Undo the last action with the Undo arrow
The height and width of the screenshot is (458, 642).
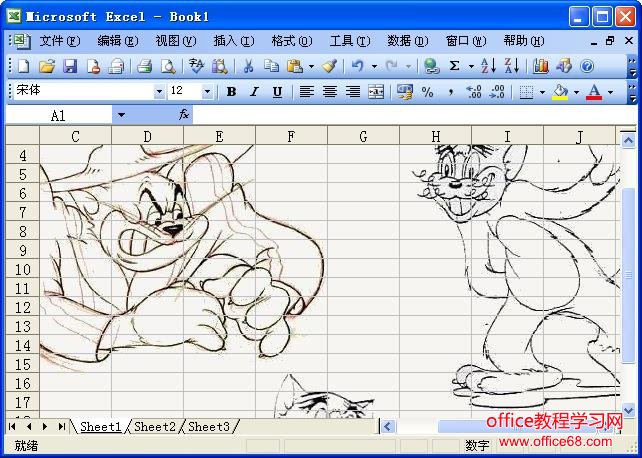(x=358, y=66)
